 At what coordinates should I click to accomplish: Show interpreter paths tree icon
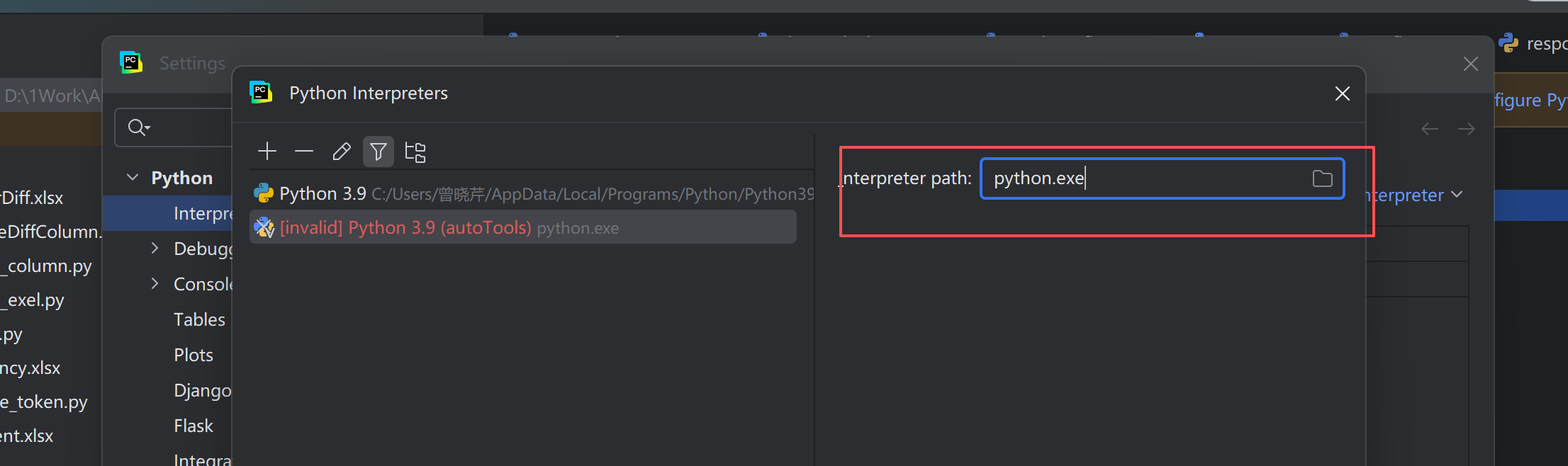415,152
